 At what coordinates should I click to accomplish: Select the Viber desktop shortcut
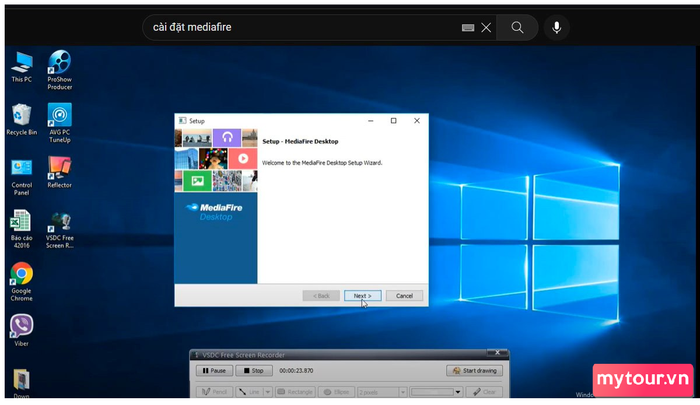point(21,330)
